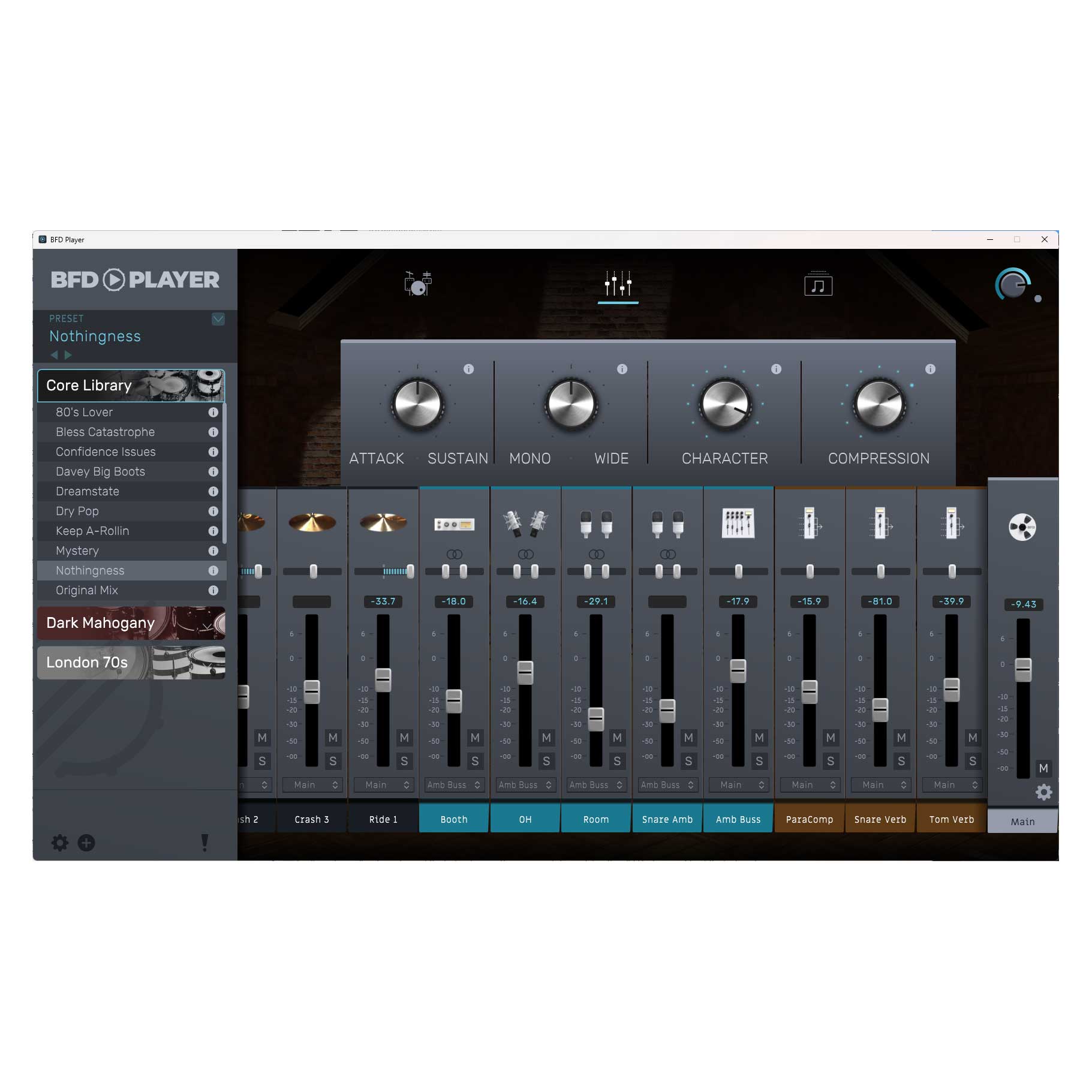Image resolution: width=1092 pixels, height=1092 pixels.
Task: Open settings via the gear icon
Action: point(59,843)
